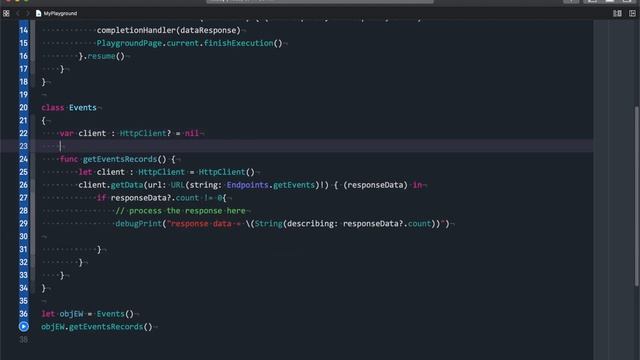This screenshot has width=640, height=360.
Task: Select line number 26 in the gutter
Action: tap(23, 185)
